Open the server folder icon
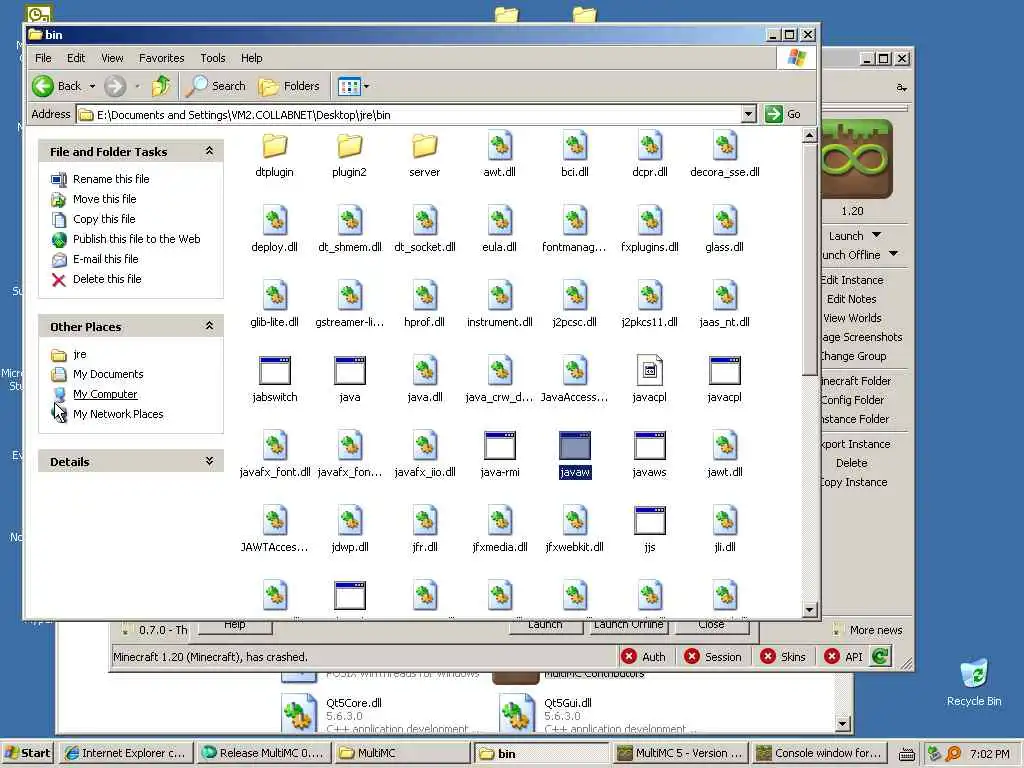Image resolution: width=1024 pixels, height=768 pixels. click(424, 146)
